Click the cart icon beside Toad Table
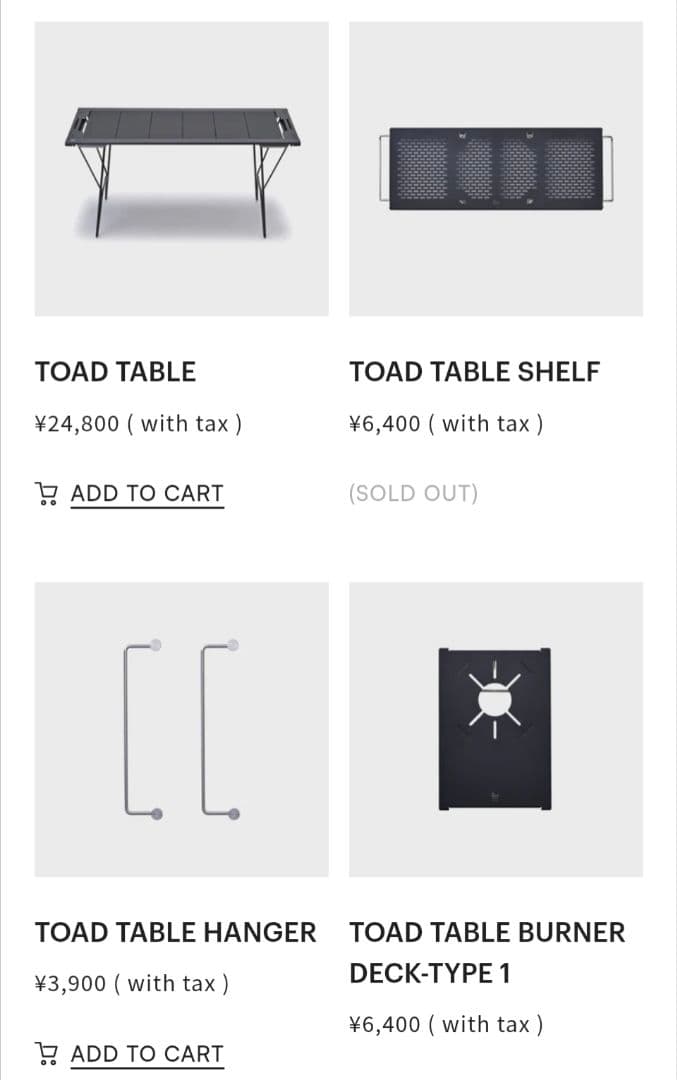677x1080 pixels. pyautogui.click(x=46, y=493)
